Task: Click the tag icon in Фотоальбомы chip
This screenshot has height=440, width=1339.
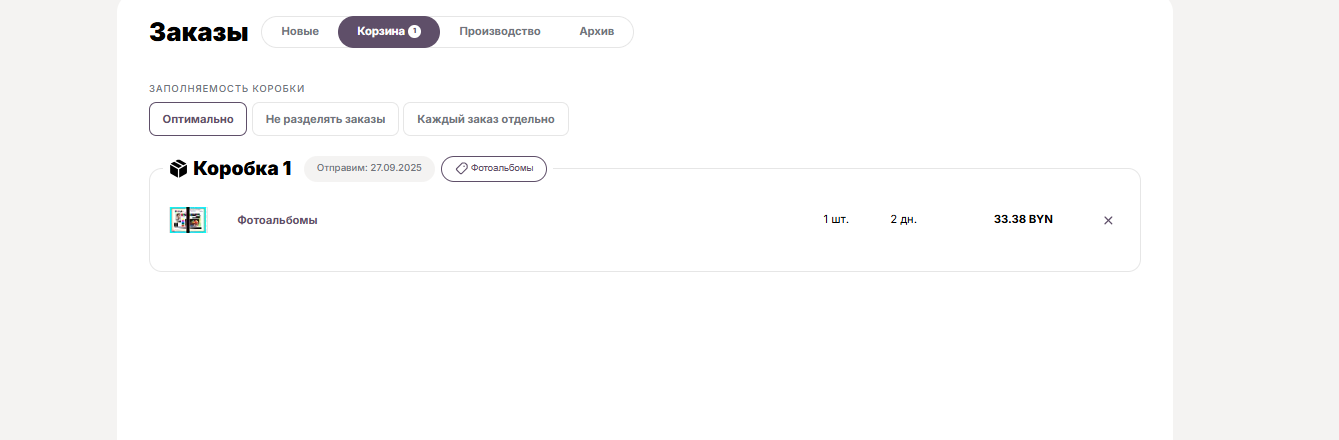Action: click(x=461, y=169)
